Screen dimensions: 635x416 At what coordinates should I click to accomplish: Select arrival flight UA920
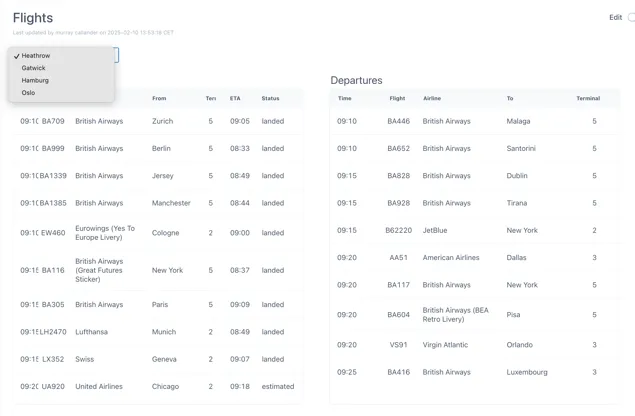click(53, 386)
